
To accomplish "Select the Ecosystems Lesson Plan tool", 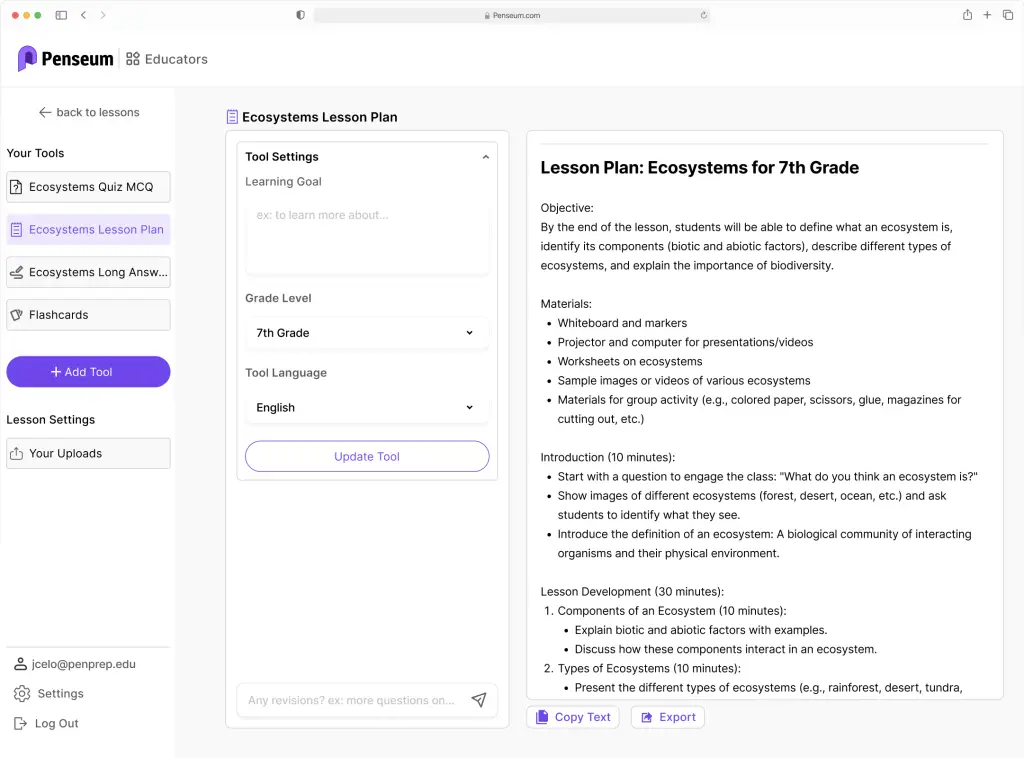I will click(88, 230).
